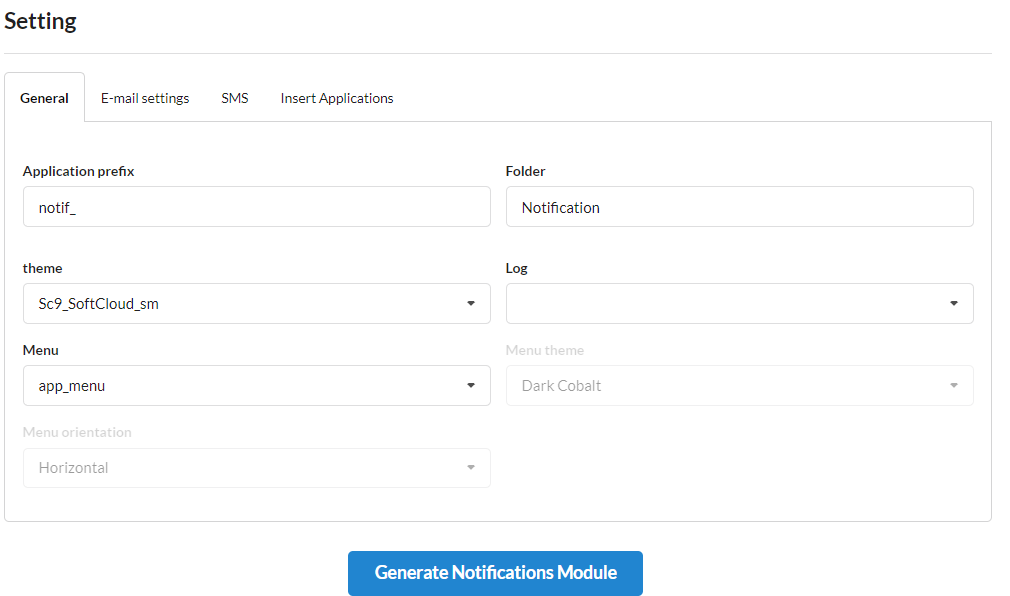Open the Dark Cobalt menu theme dropdown
The width and height of the screenshot is (1010, 596).
[739, 386]
